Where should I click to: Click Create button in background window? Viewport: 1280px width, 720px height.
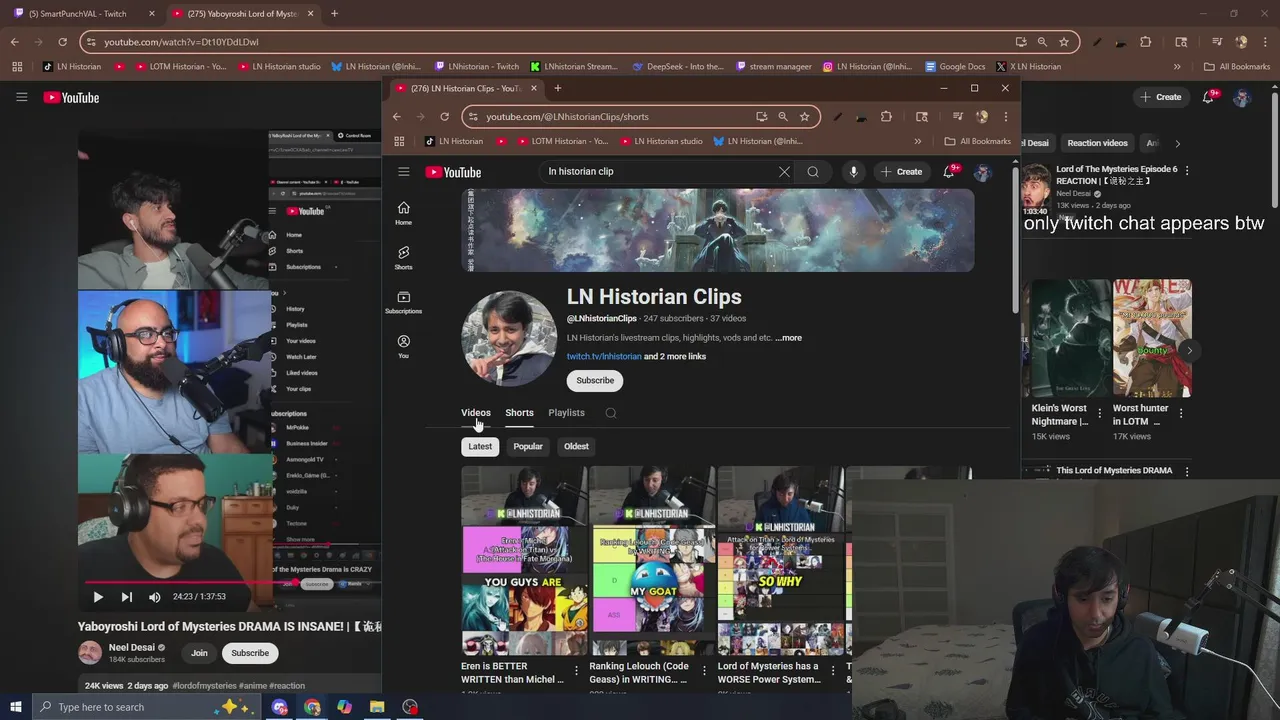pos(1161,97)
